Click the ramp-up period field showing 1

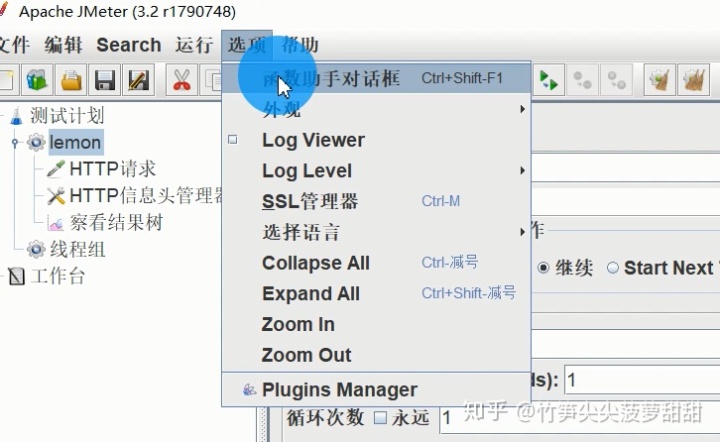point(642,380)
